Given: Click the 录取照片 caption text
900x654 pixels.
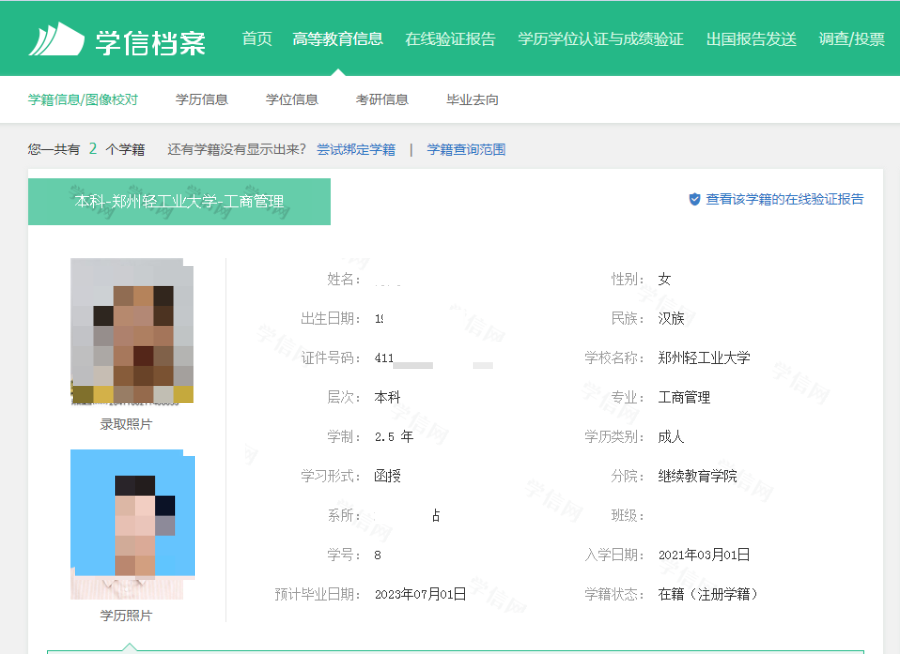Looking at the screenshot, I should 126,424.
